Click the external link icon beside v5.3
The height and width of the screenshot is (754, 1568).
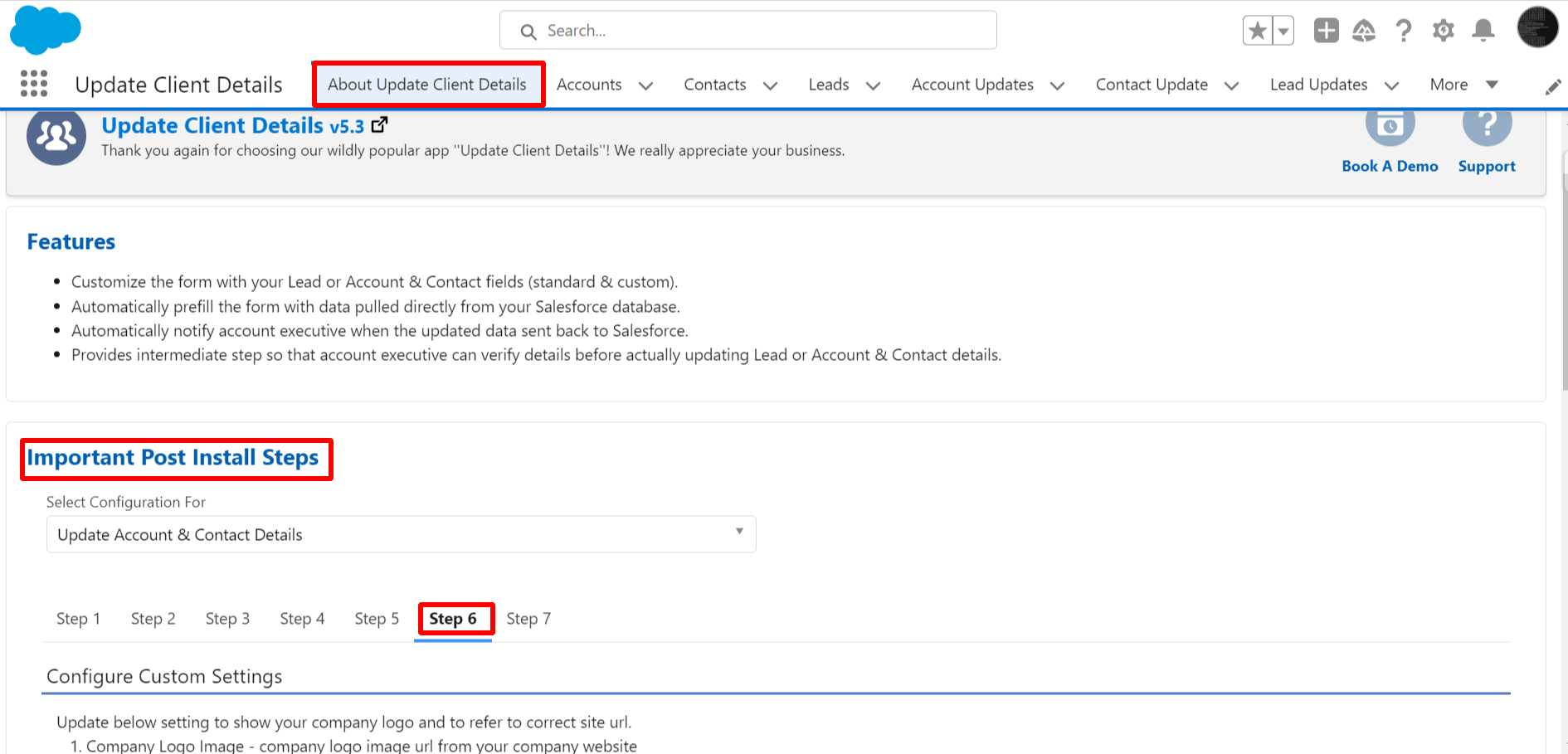[379, 125]
